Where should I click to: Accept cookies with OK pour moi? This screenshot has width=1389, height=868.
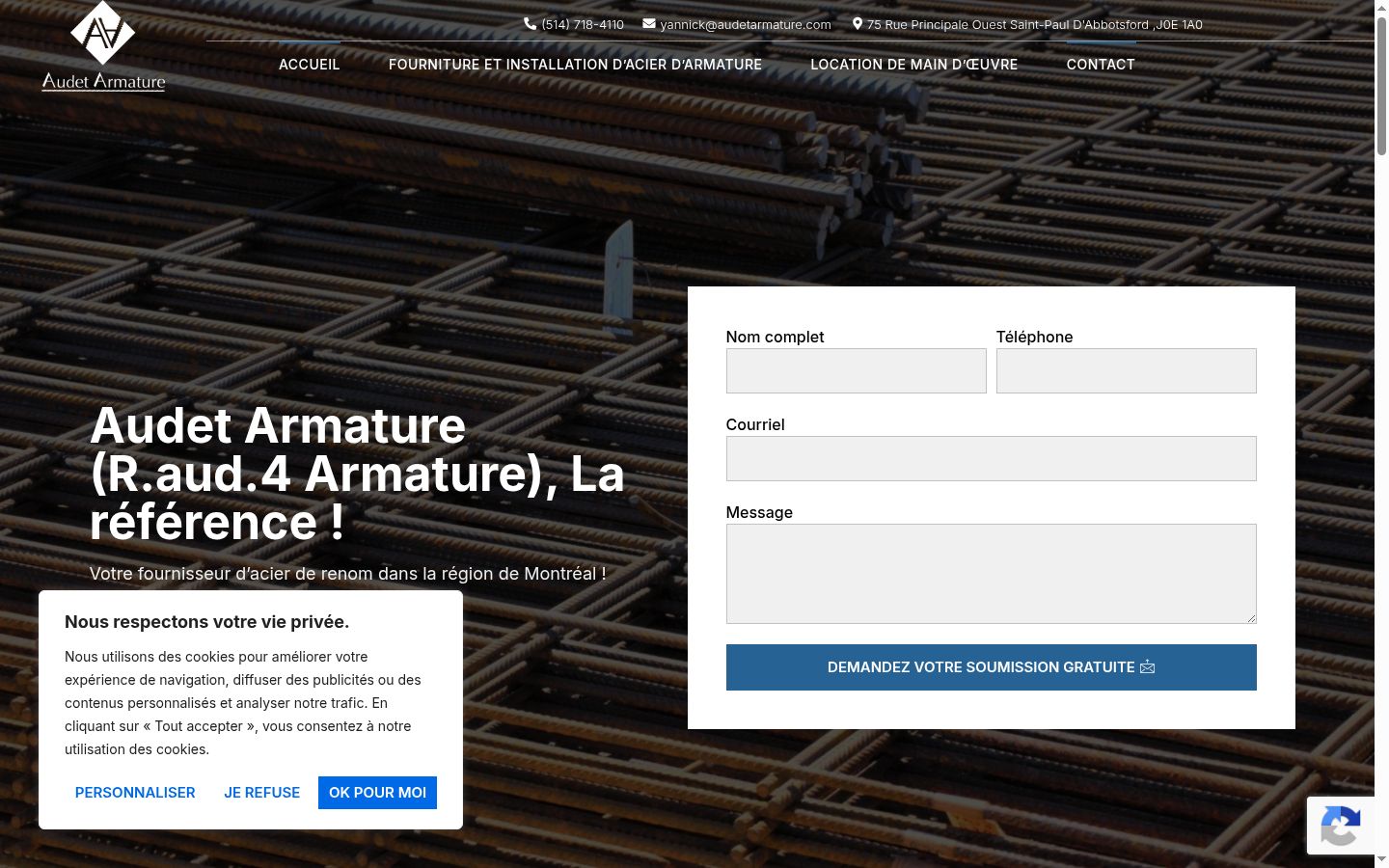(x=377, y=793)
